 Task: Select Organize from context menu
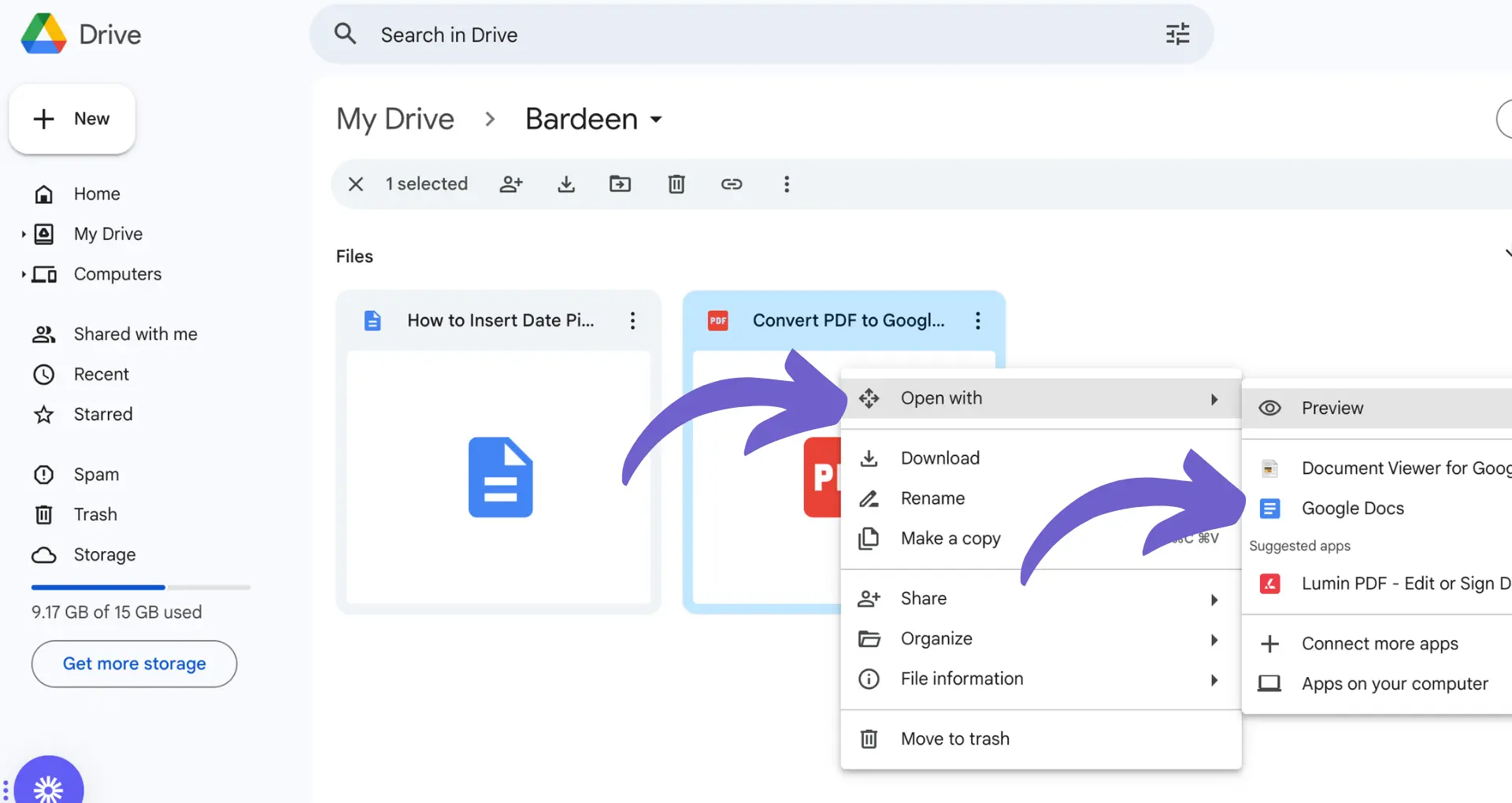click(x=1040, y=638)
